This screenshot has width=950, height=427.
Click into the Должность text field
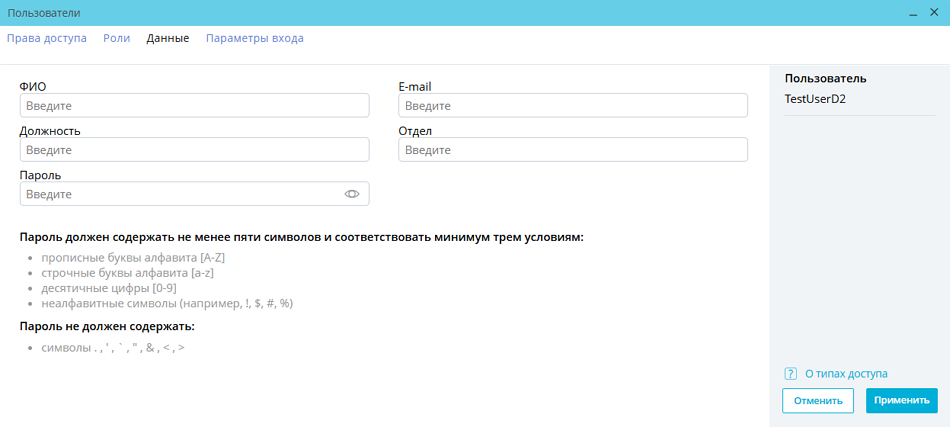pyautogui.click(x=194, y=150)
